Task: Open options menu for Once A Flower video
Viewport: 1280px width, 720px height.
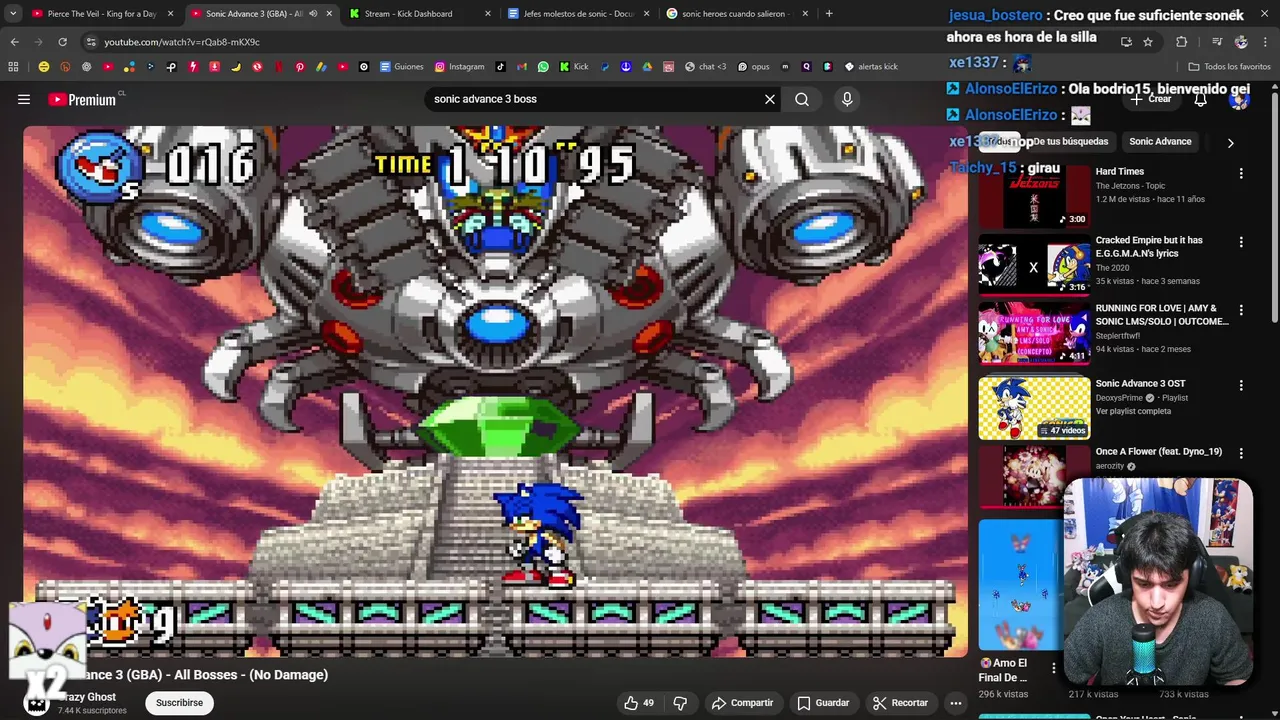Action: 1241,453
